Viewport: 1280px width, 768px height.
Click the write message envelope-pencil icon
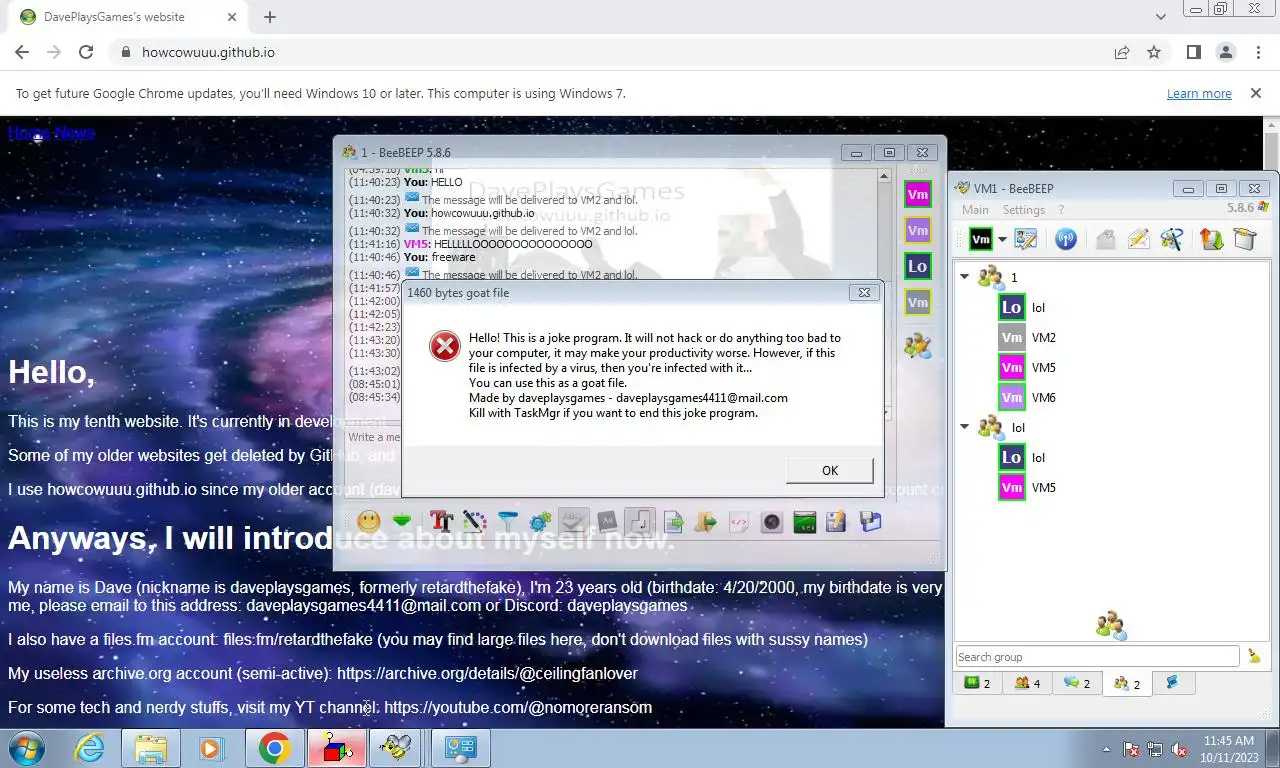[1138, 239]
